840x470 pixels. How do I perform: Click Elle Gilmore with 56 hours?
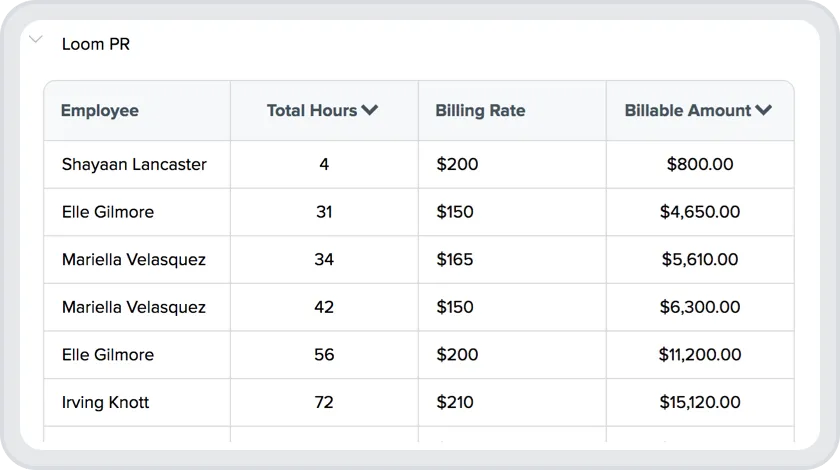click(x=108, y=355)
